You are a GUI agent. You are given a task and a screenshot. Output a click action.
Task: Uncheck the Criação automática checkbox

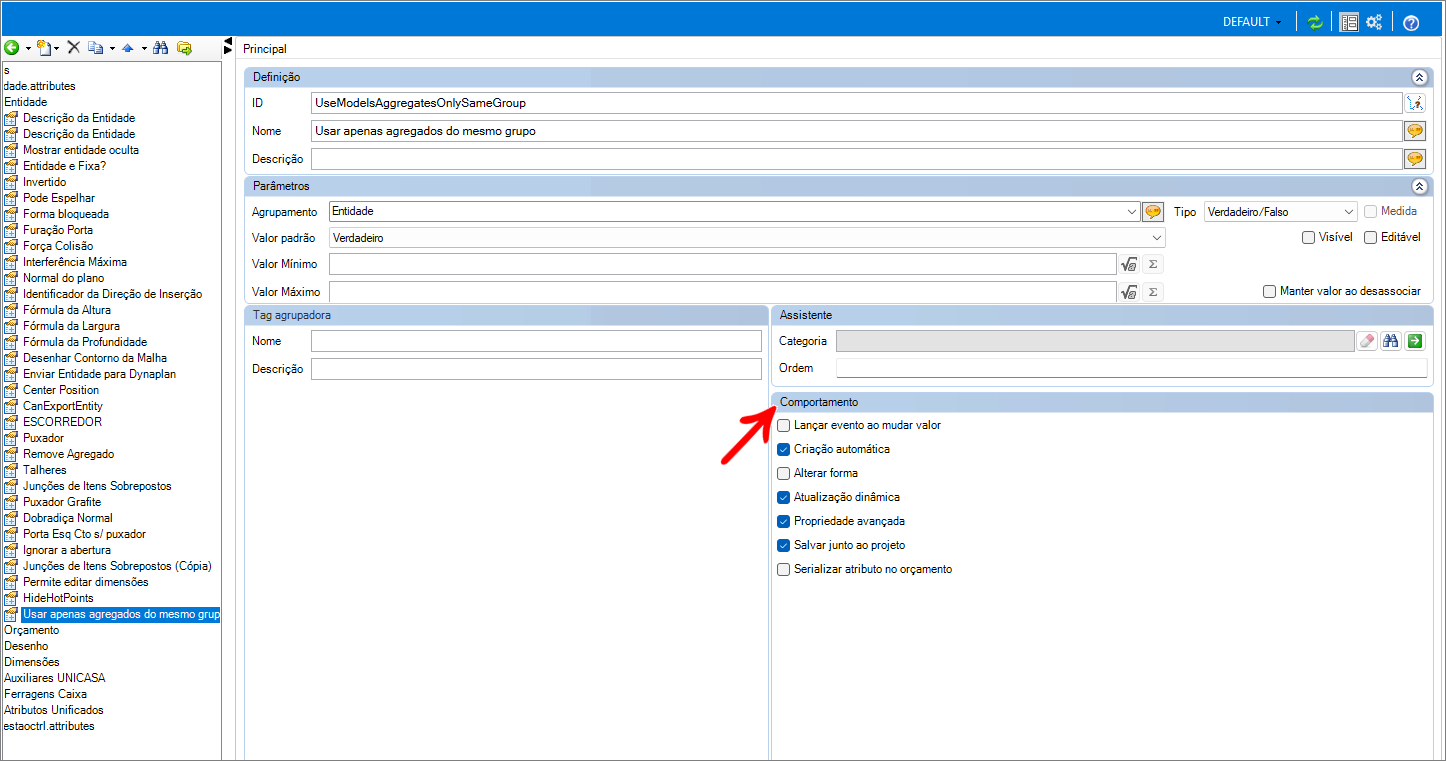coord(784,450)
